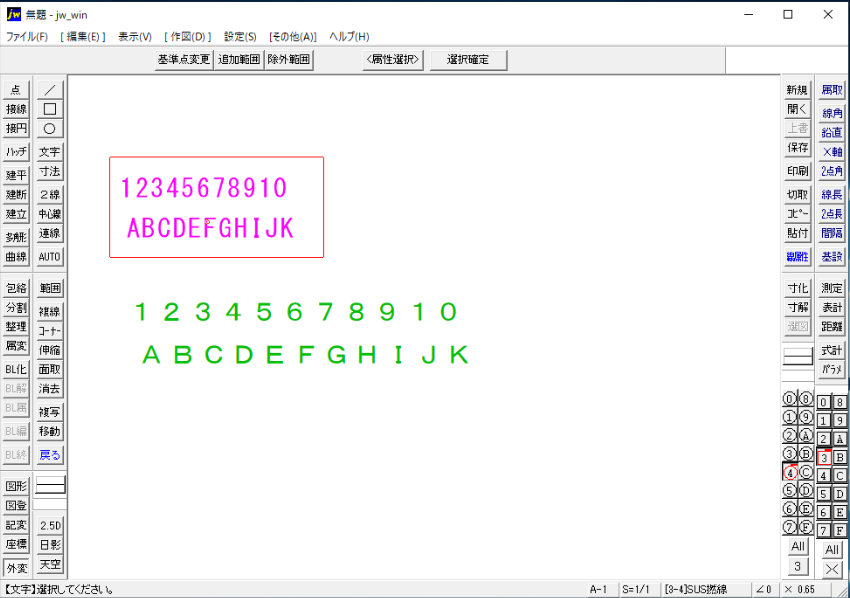This screenshot has width=850, height=598.
Task: Choose the 接円 tangent circle tool
Action: point(16,128)
